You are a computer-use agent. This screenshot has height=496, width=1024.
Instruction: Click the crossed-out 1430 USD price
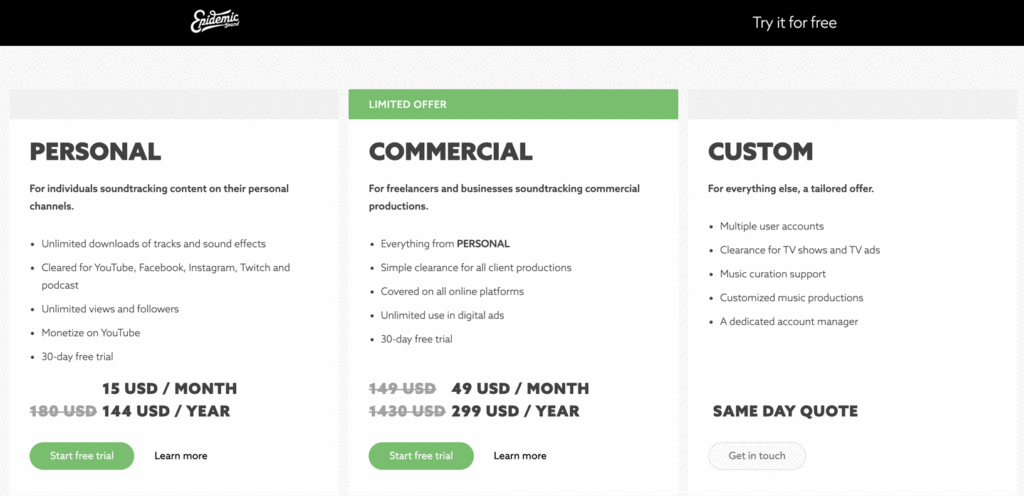pos(407,411)
